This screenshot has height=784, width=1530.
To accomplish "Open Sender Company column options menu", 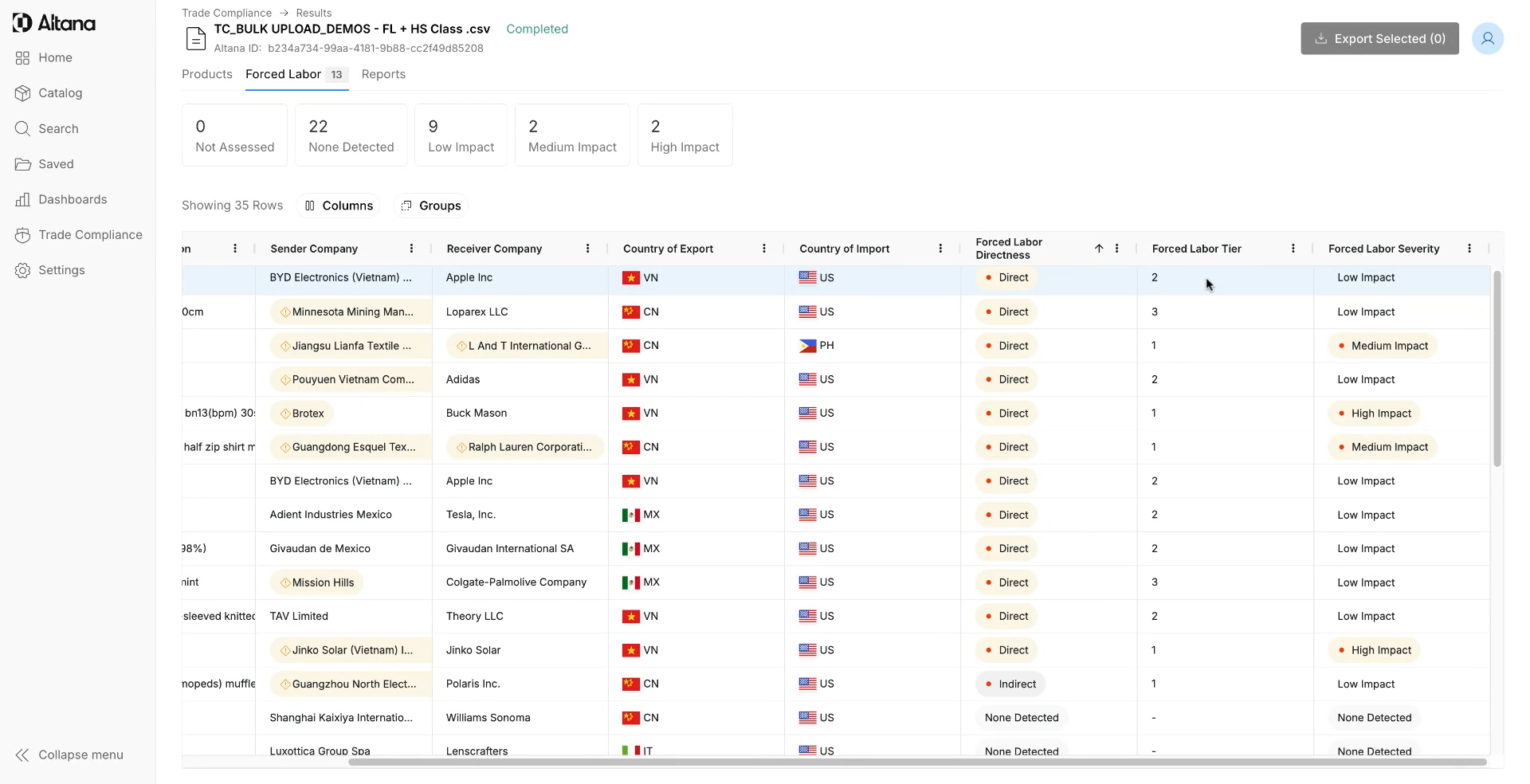I will (411, 249).
